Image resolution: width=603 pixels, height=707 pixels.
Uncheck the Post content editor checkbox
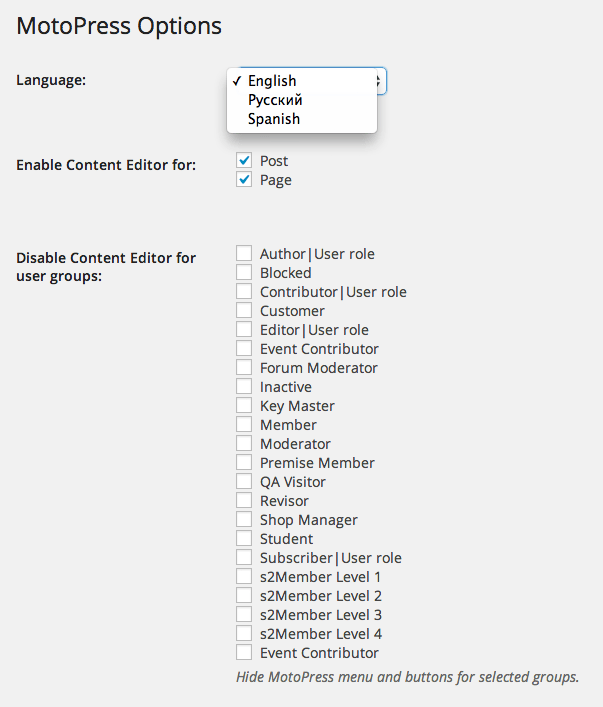click(244, 161)
